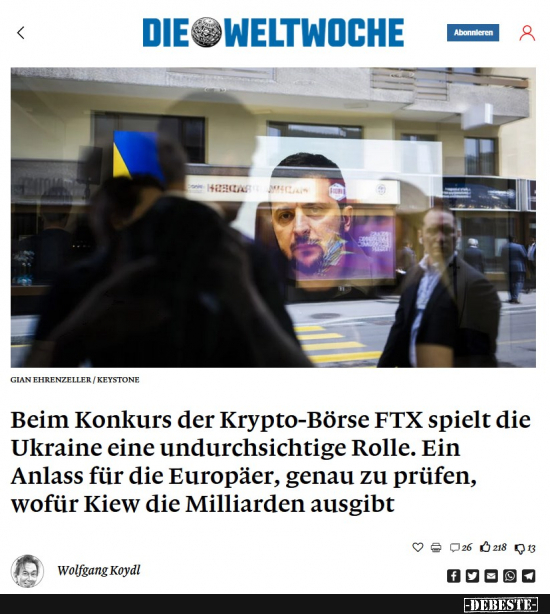
Task: Dislike the article with thumbs-down 13
Action: [525, 548]
